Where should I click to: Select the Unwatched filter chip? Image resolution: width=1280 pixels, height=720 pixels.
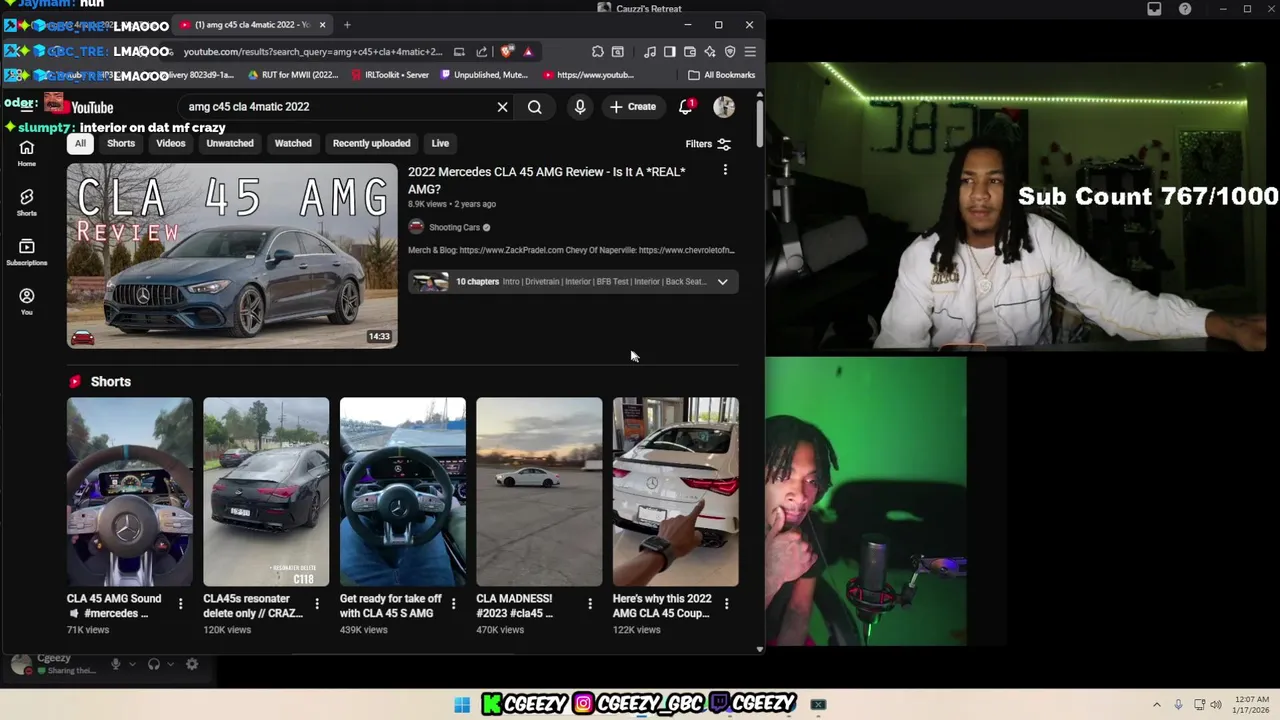click(230, 144)
